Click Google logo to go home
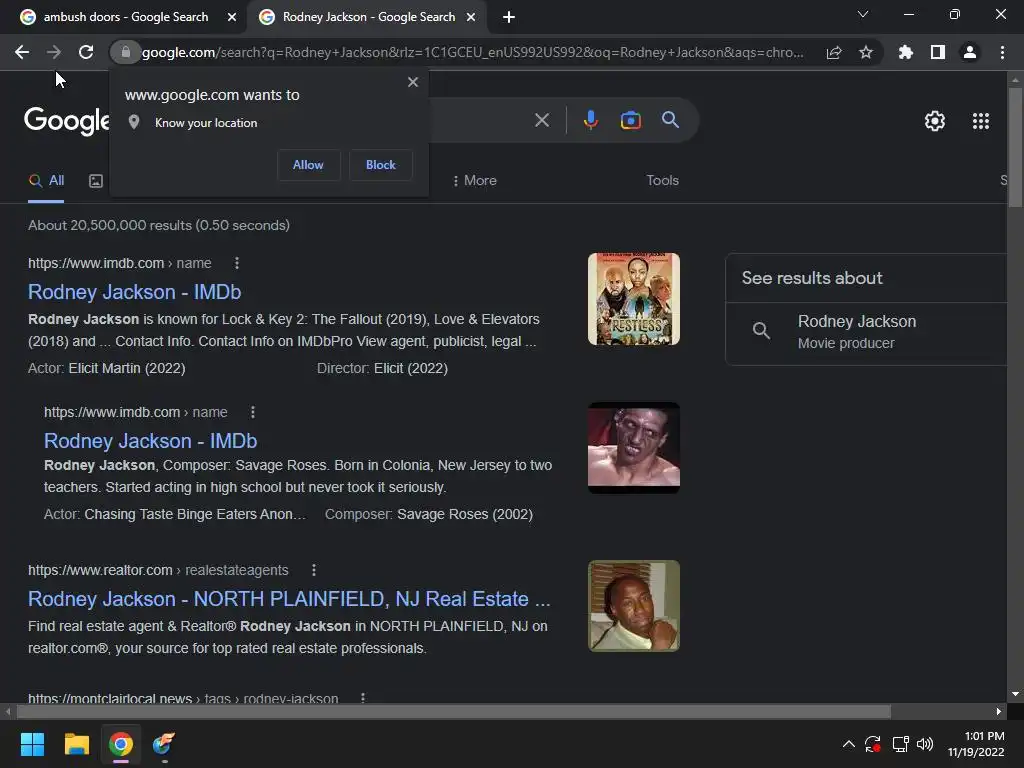Viewport: 1024px width, 768px height. tap(67, 121)
